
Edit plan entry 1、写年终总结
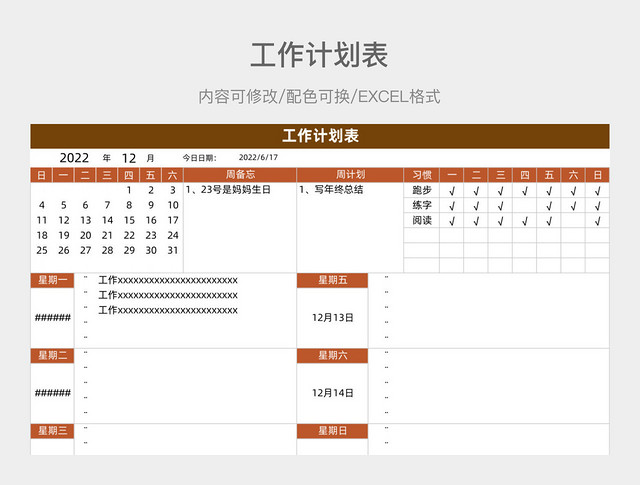coord(331,190)
